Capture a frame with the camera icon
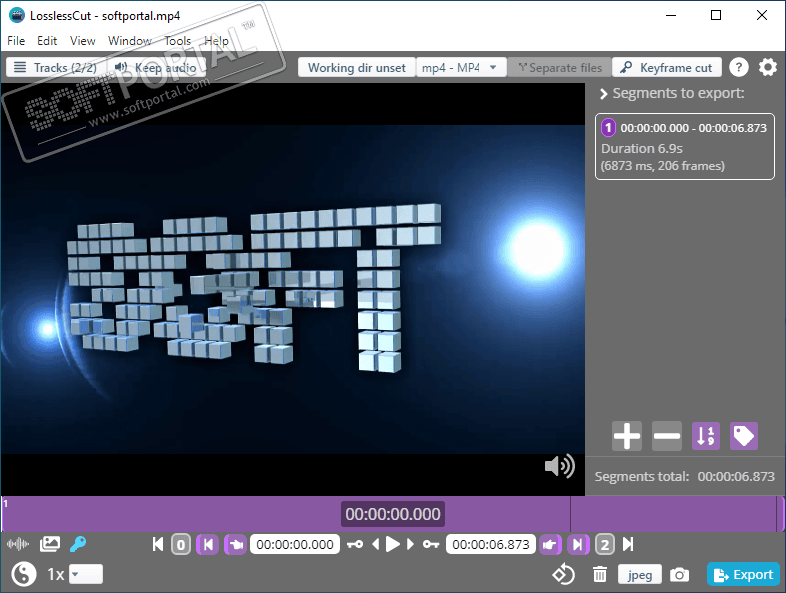 click(679, 574)
